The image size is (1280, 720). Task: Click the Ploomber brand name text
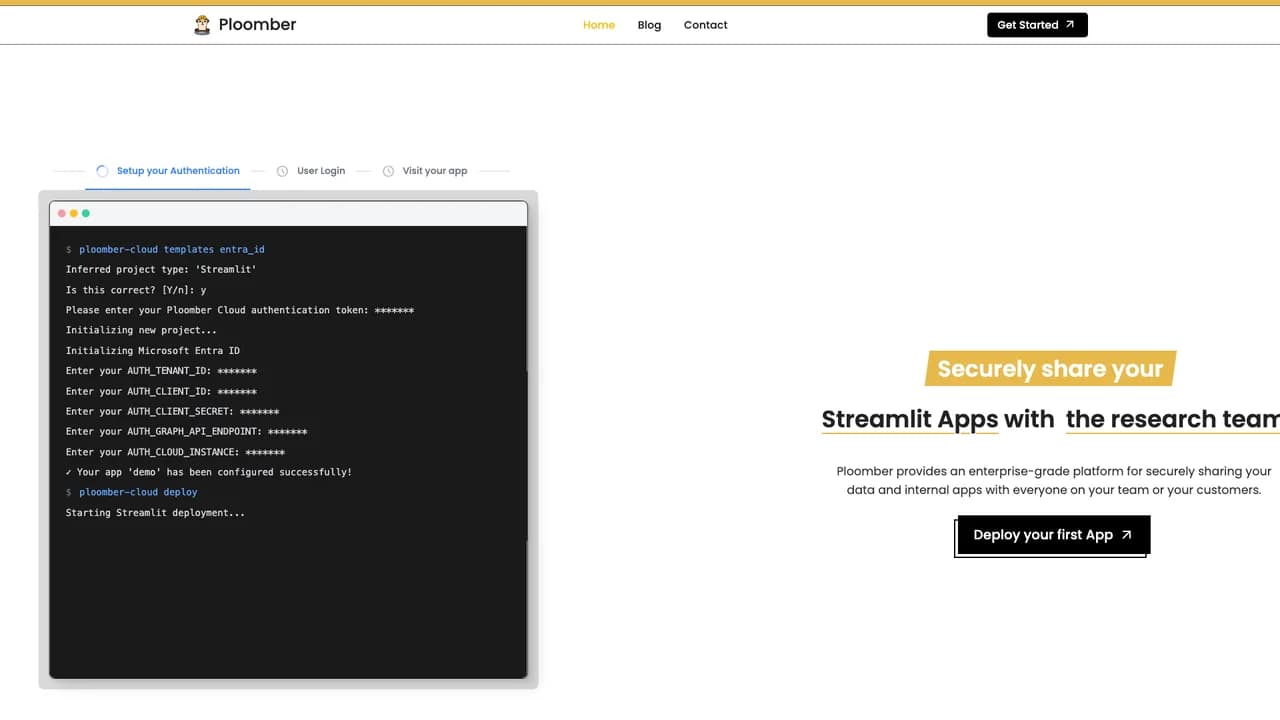tap(257, 25)
